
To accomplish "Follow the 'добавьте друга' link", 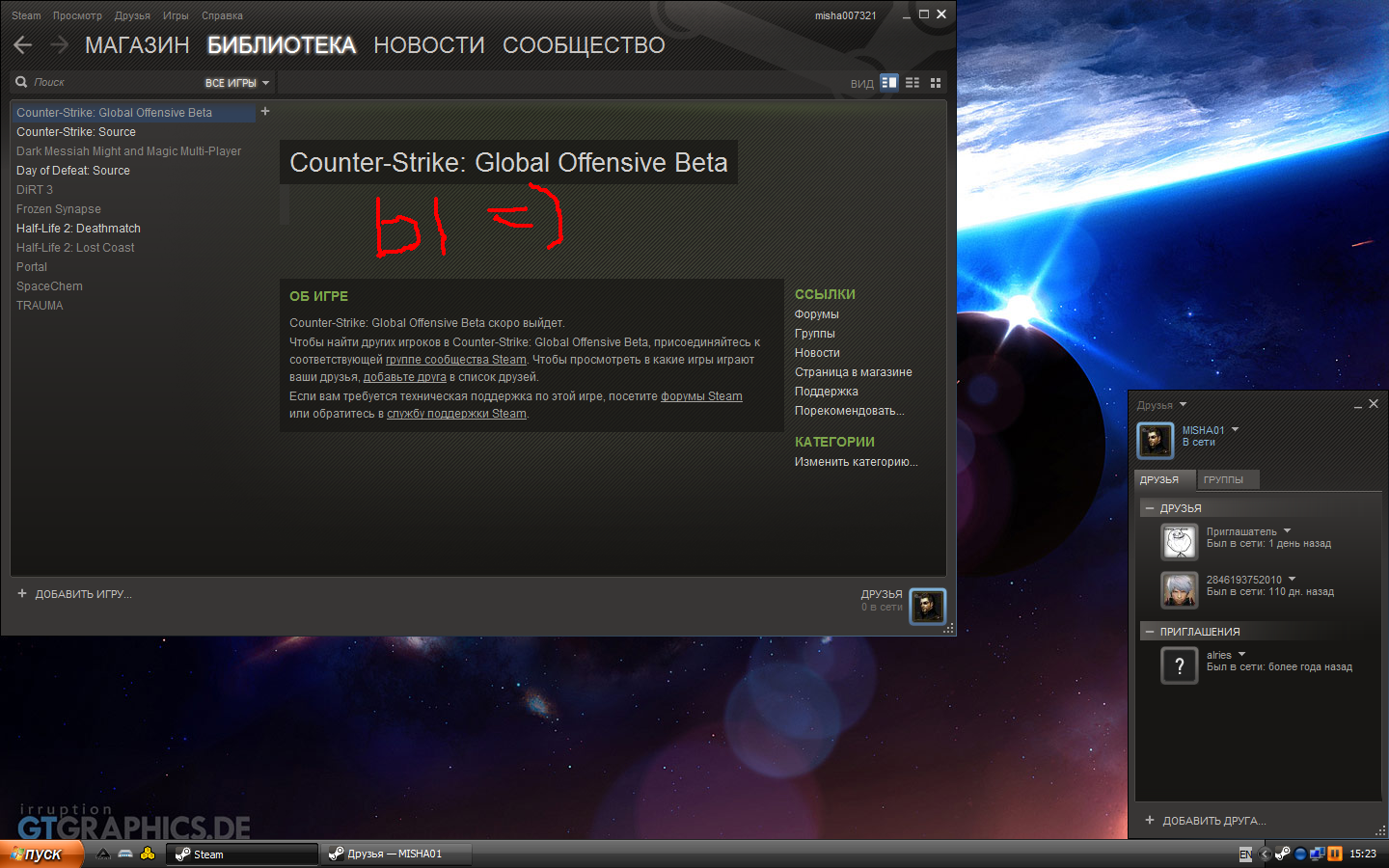I will point(405,377).
